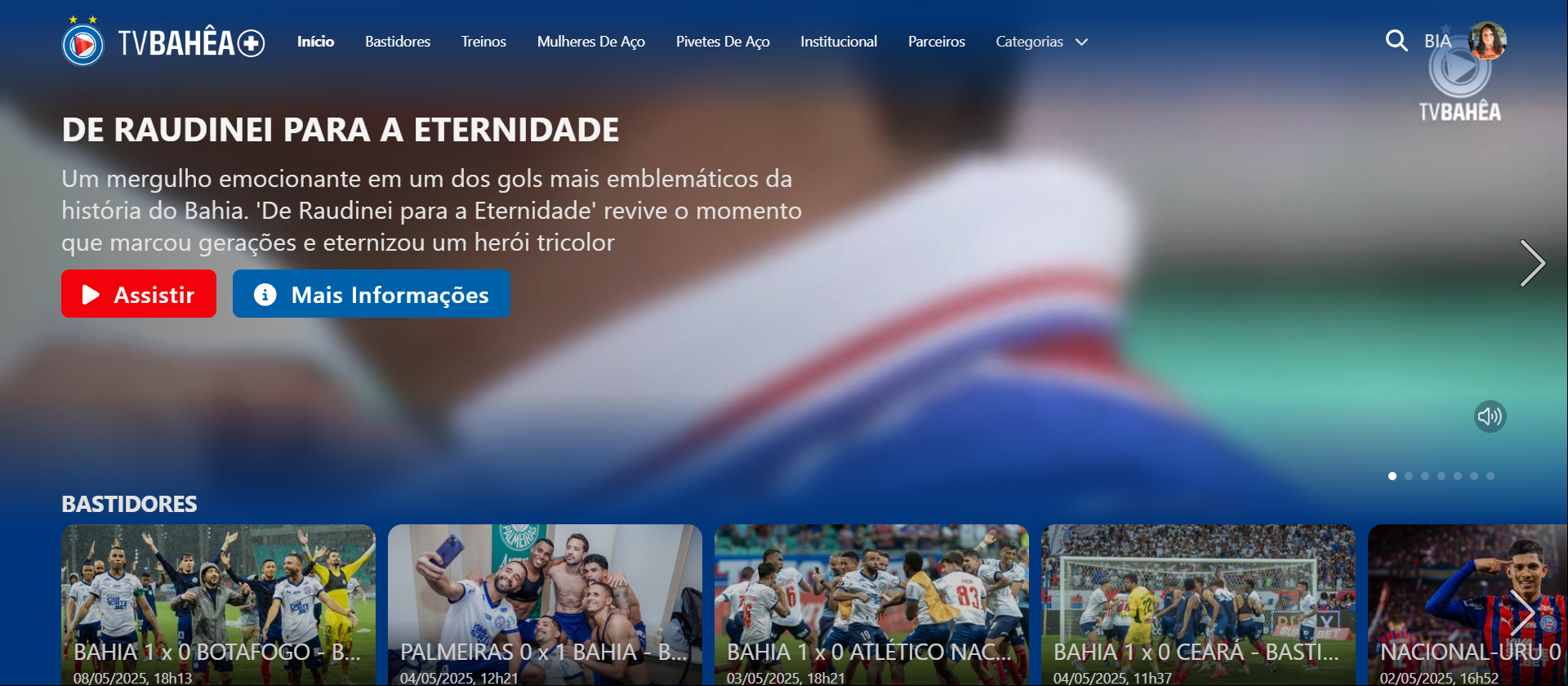Image resolution: width=1568 pixels, height=686 pixels.
Task: Open Pivetes De Aço page
Action: [x=723, y=42]
